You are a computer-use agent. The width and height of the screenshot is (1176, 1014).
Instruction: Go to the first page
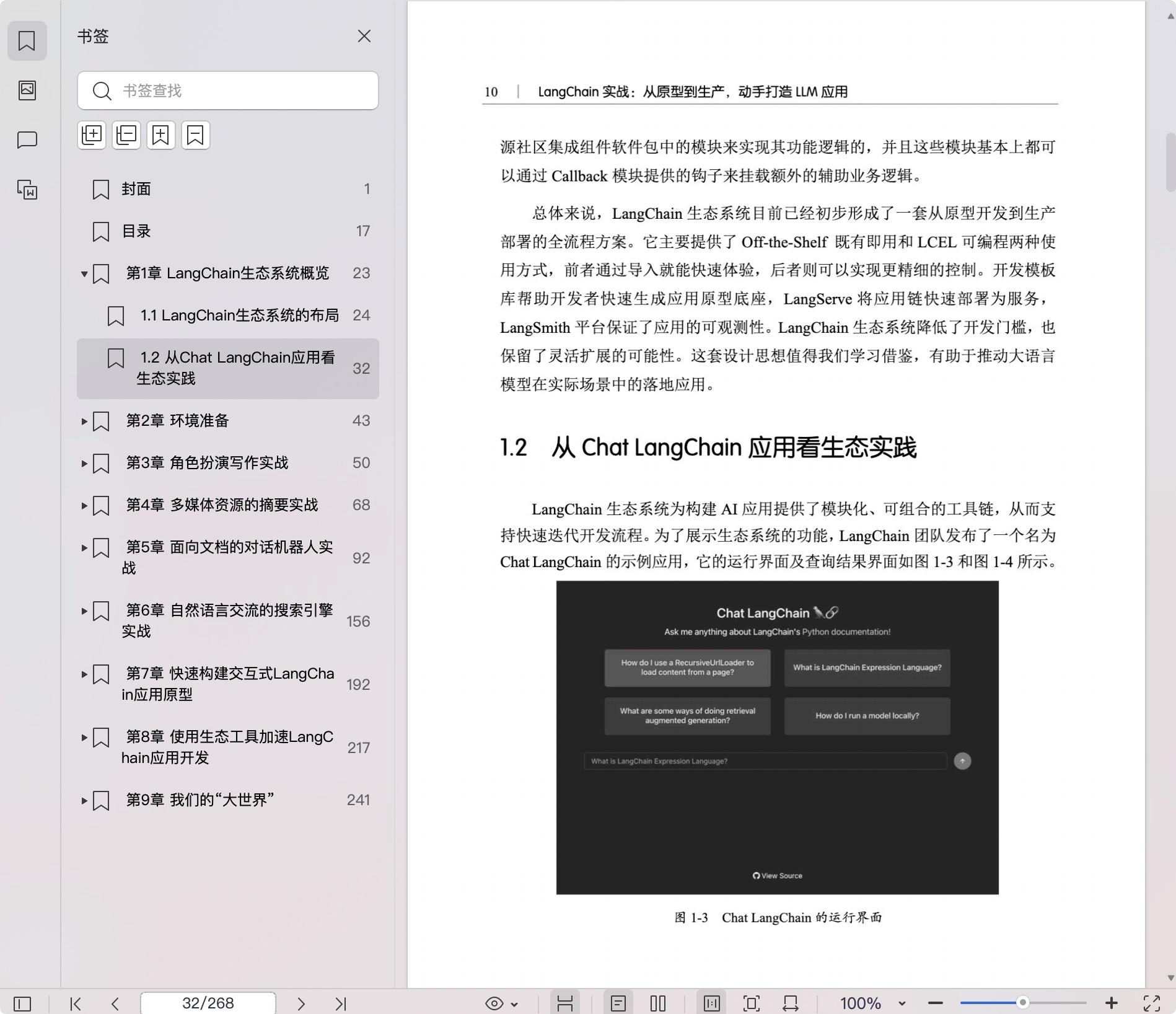coord(76,1003)
